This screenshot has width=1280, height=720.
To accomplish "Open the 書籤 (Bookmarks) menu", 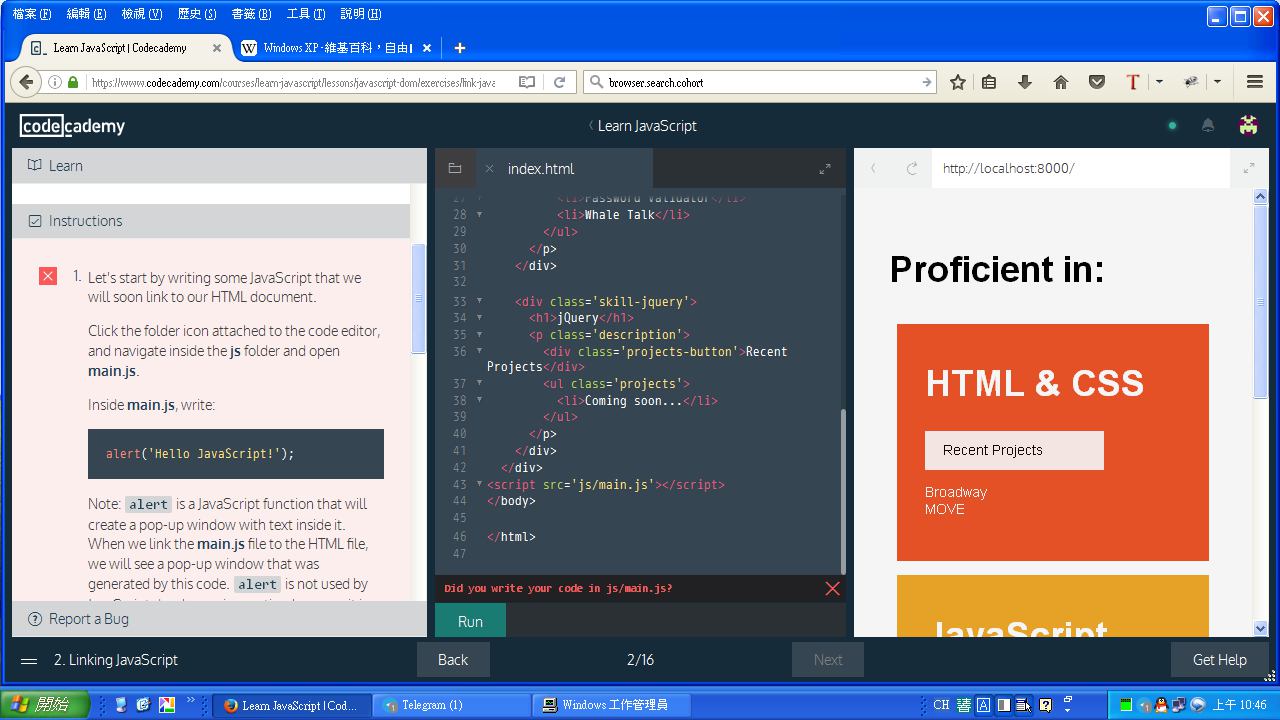I will tap(251, 14).
